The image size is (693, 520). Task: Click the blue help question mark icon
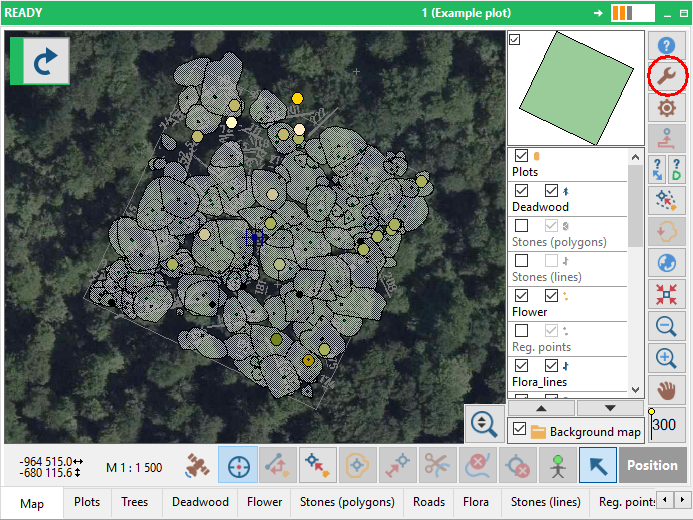pyautogui.click(x=667, y=45)
